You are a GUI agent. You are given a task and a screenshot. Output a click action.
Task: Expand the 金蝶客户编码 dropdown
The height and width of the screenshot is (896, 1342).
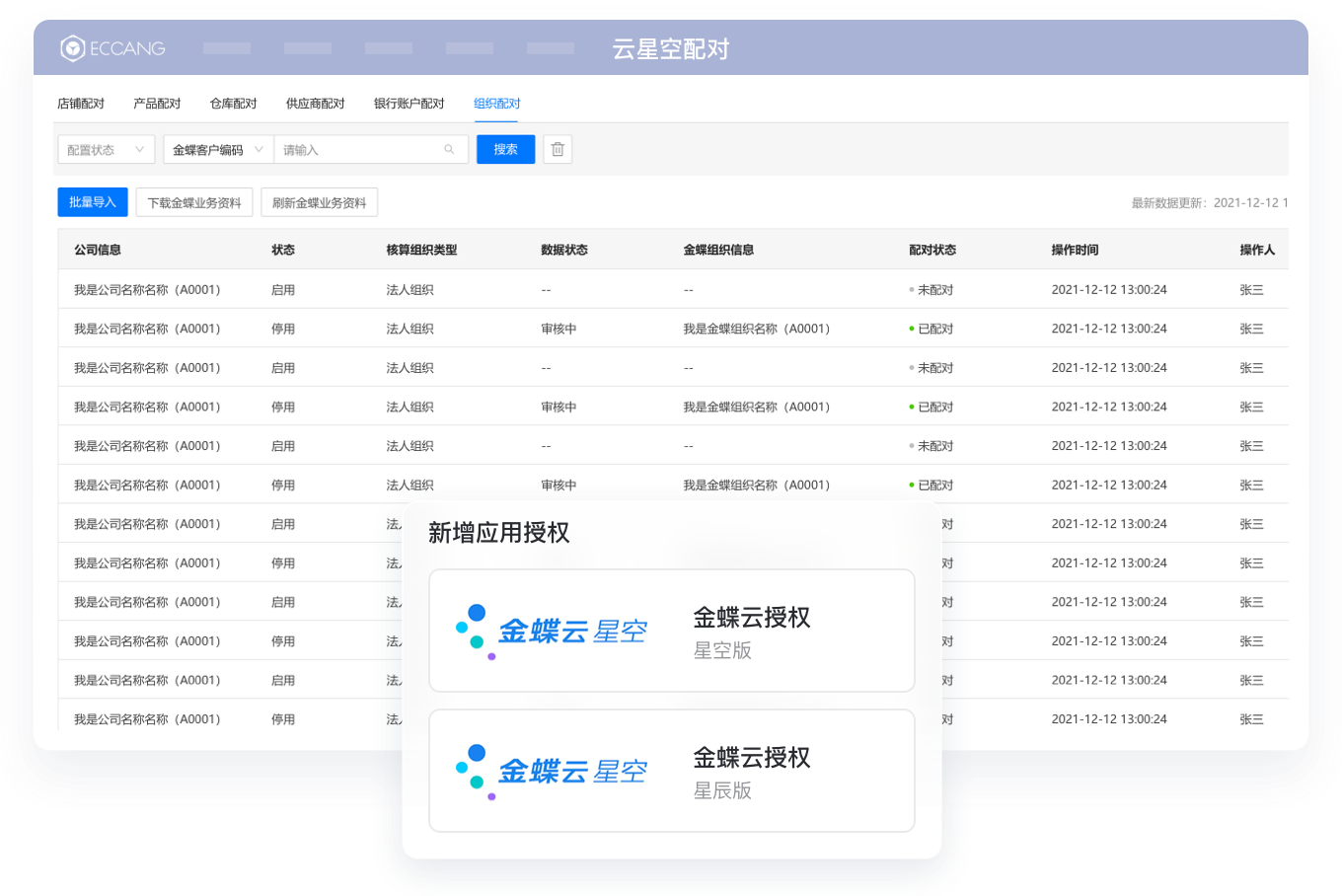coord(219,150)
